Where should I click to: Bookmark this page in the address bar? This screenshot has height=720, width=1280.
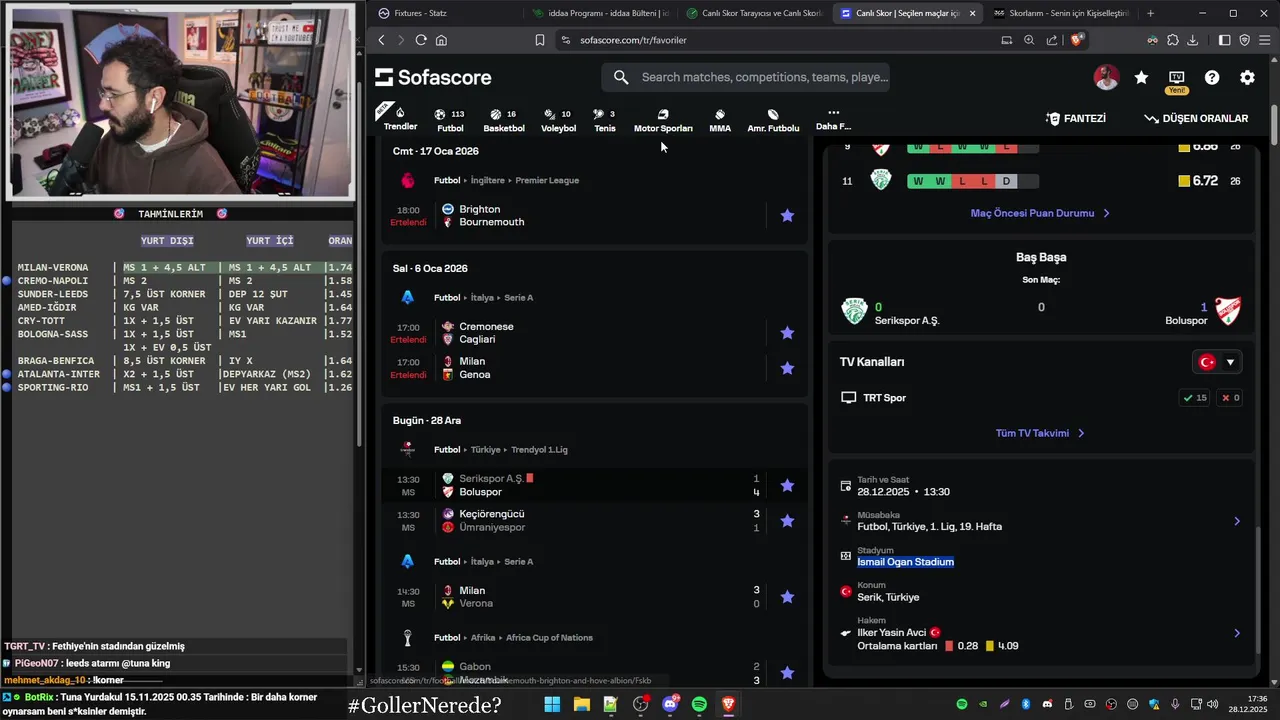coord(540,40)
